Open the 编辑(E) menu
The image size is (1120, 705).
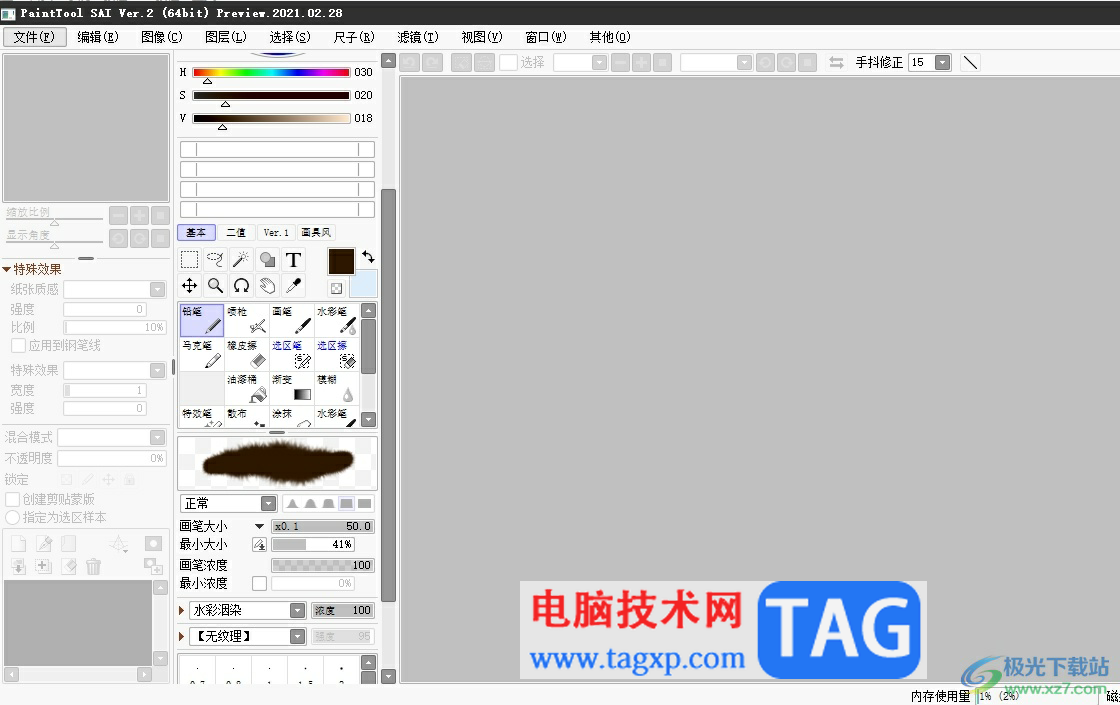point(98,37)
